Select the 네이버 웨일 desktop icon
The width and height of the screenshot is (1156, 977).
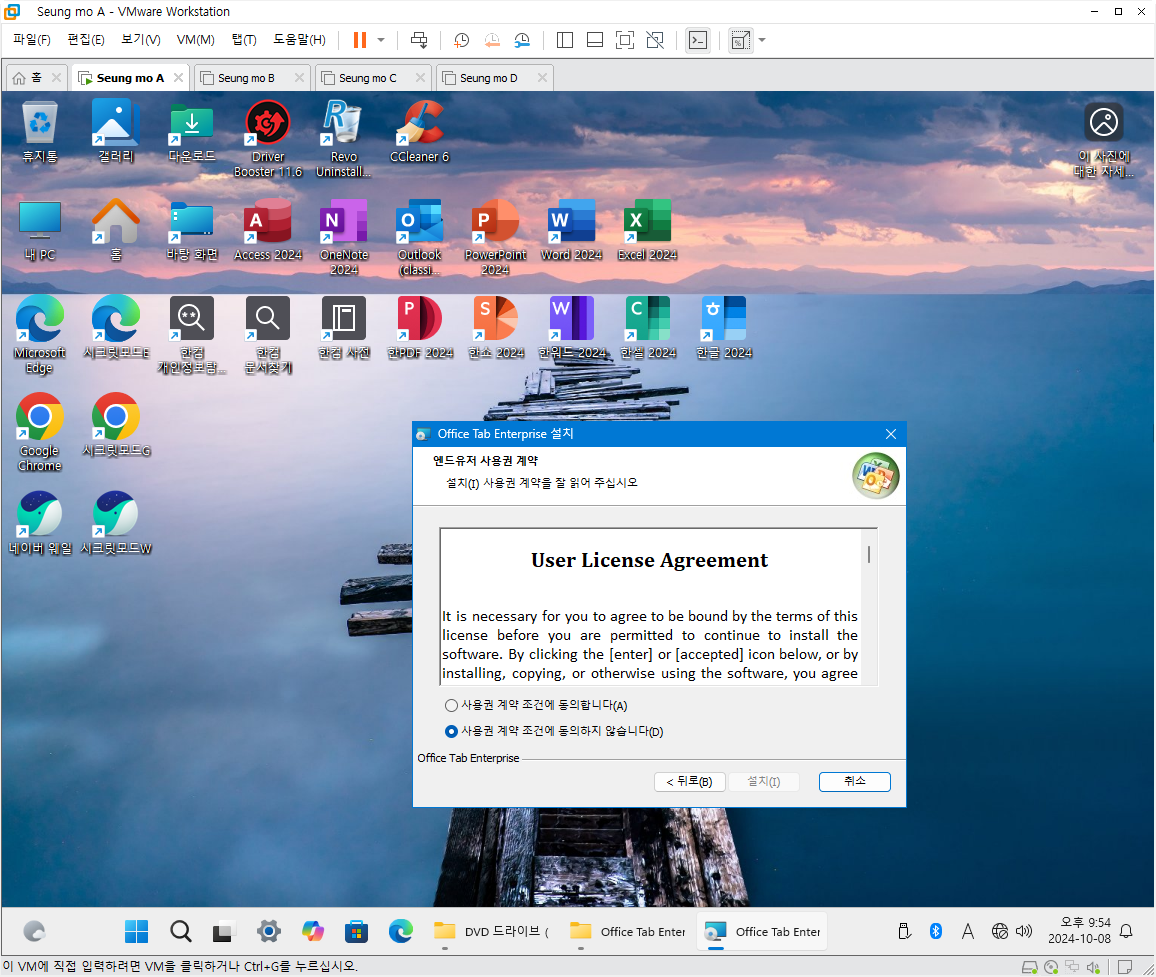click(x=40, y=524)
